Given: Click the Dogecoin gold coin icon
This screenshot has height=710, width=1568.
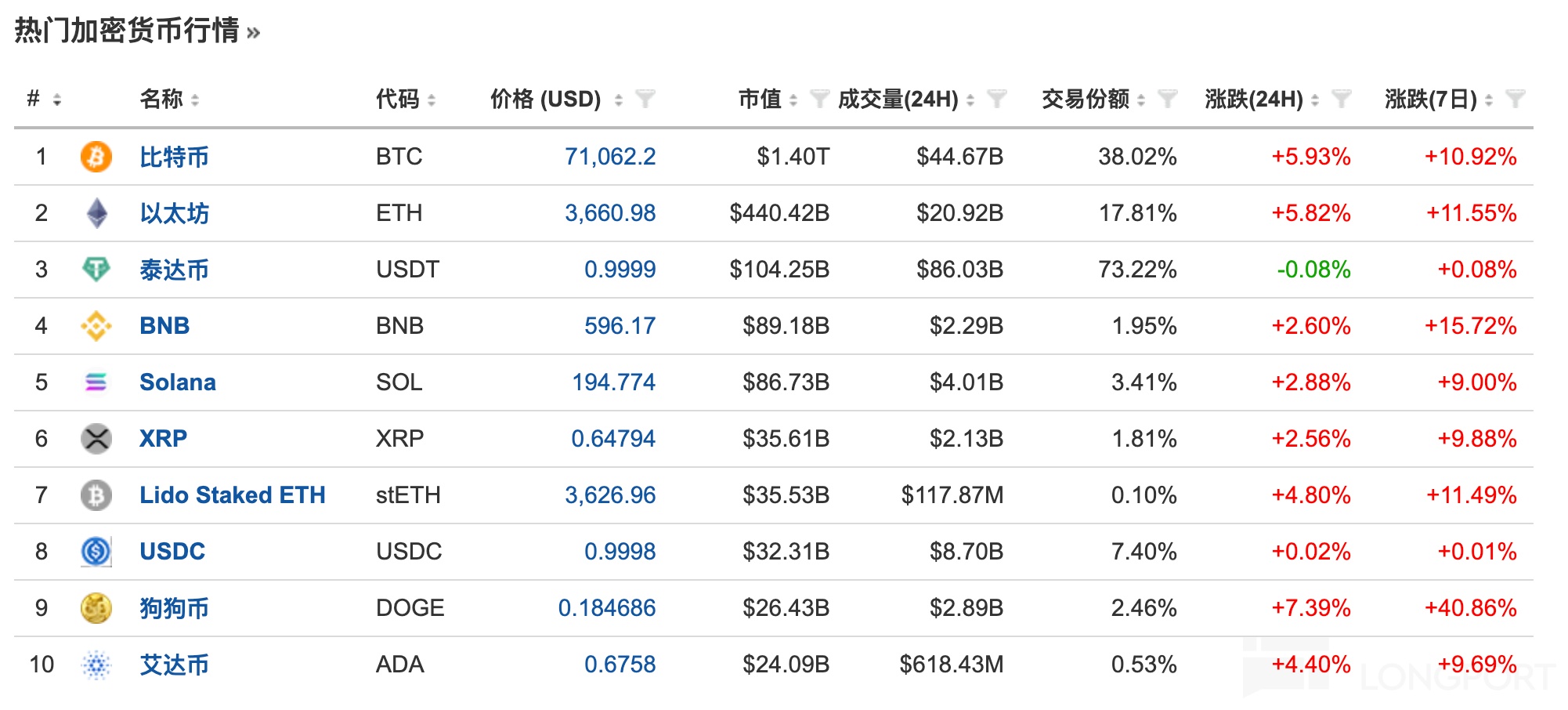Looking at the screenshot, I should point(96,608).
